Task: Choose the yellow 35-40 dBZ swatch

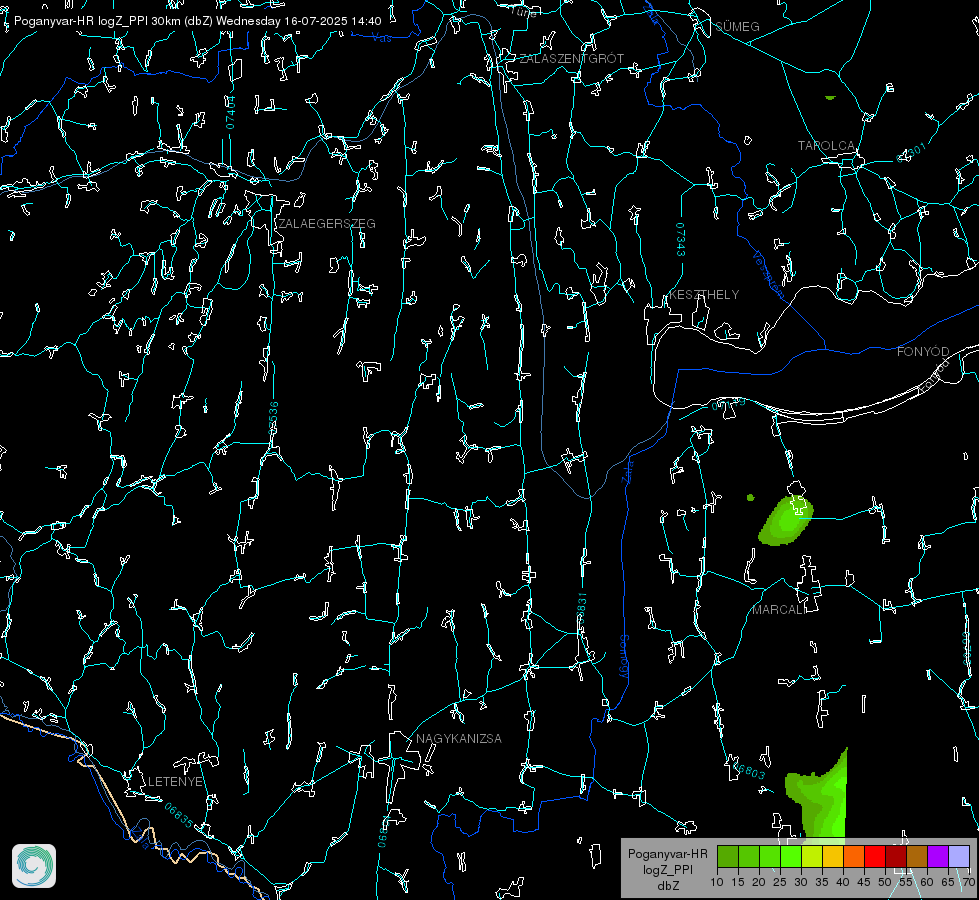Action: tap(833, 856)
